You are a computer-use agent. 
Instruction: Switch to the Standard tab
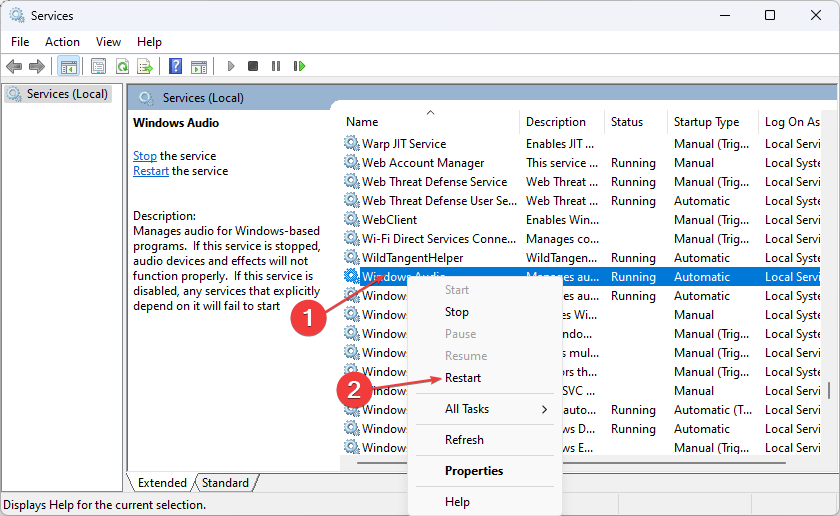(x=225, y=483)
